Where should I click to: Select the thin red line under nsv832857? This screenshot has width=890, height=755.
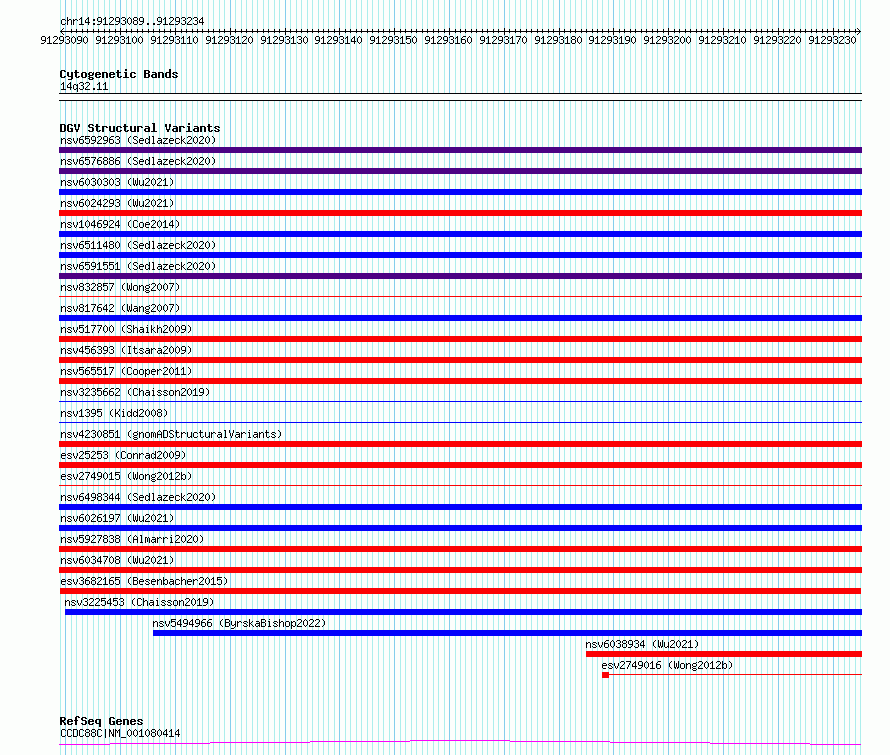pos(460,296)
